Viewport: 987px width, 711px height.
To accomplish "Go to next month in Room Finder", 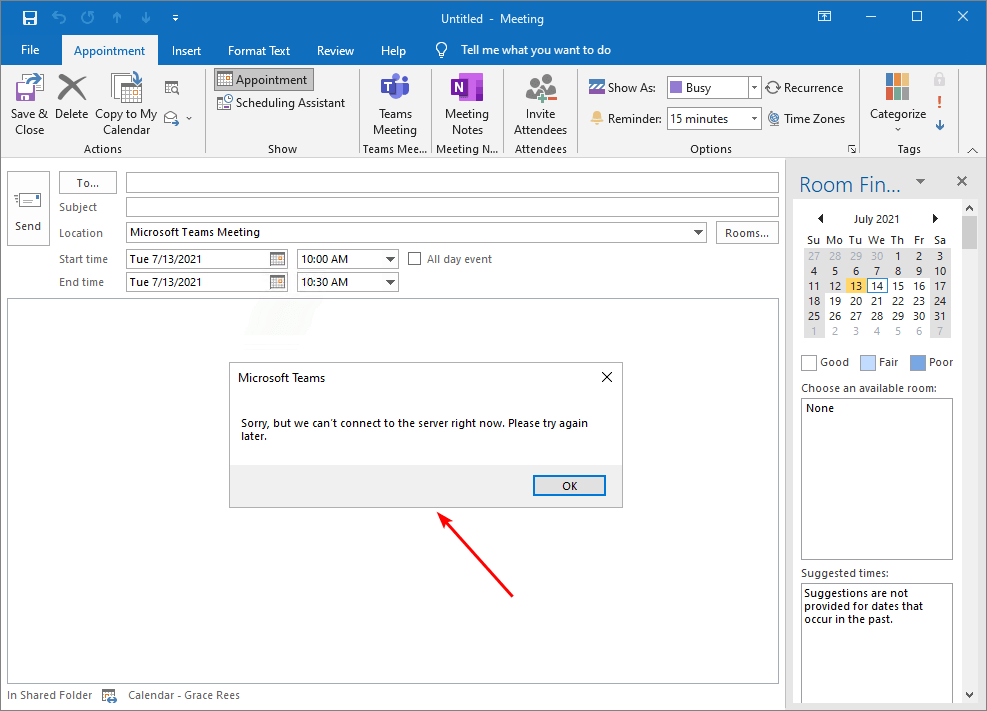I will tap(935, 218).
